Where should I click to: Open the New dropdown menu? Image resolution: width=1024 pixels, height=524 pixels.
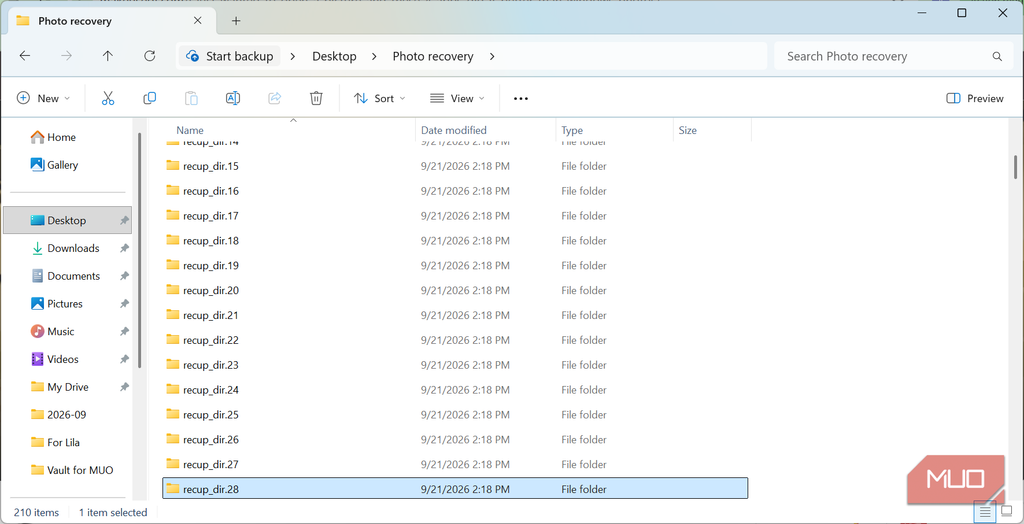(43, 98)
